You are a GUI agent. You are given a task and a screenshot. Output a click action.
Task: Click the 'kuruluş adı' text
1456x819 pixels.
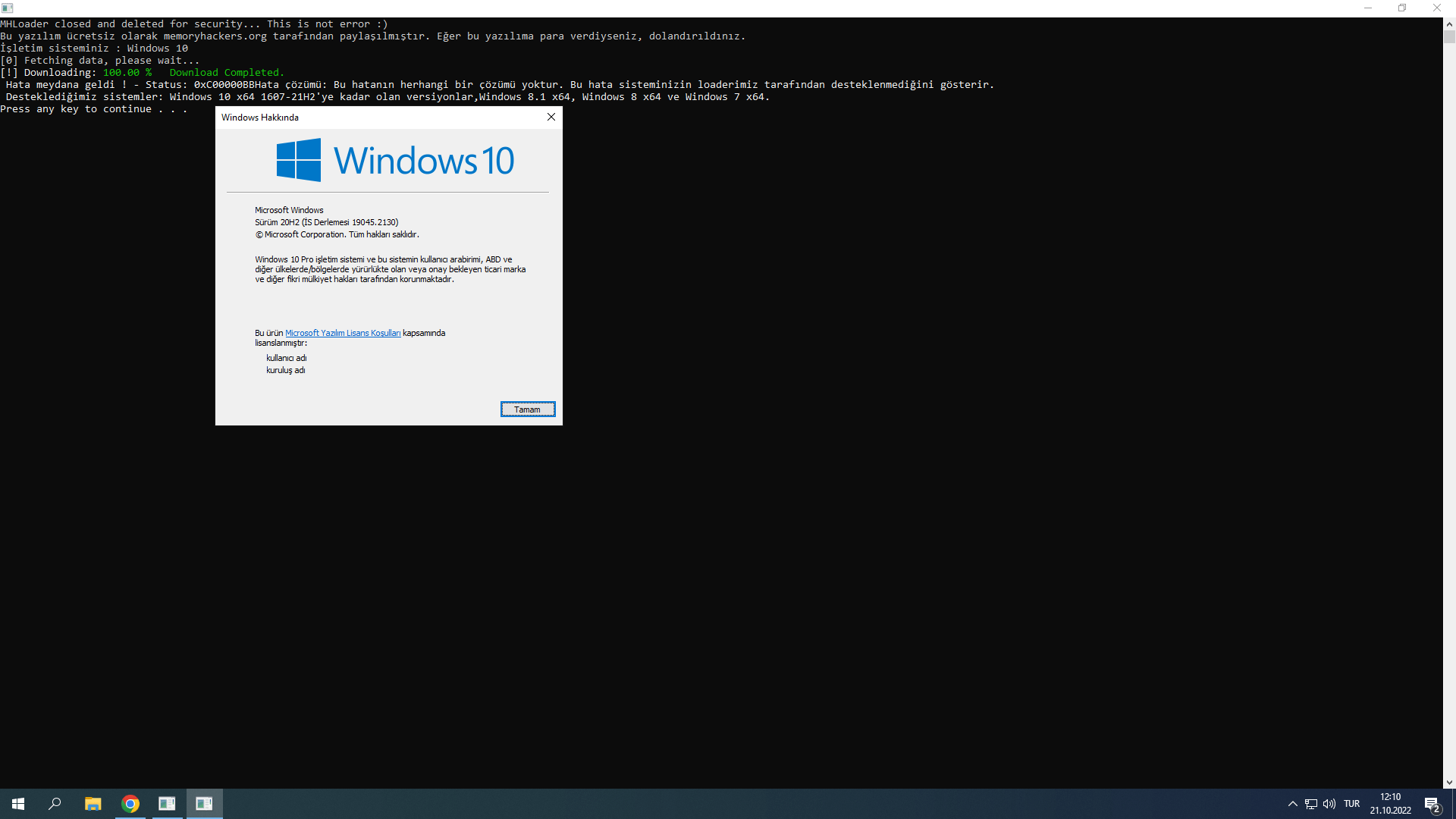pos(286,370)
